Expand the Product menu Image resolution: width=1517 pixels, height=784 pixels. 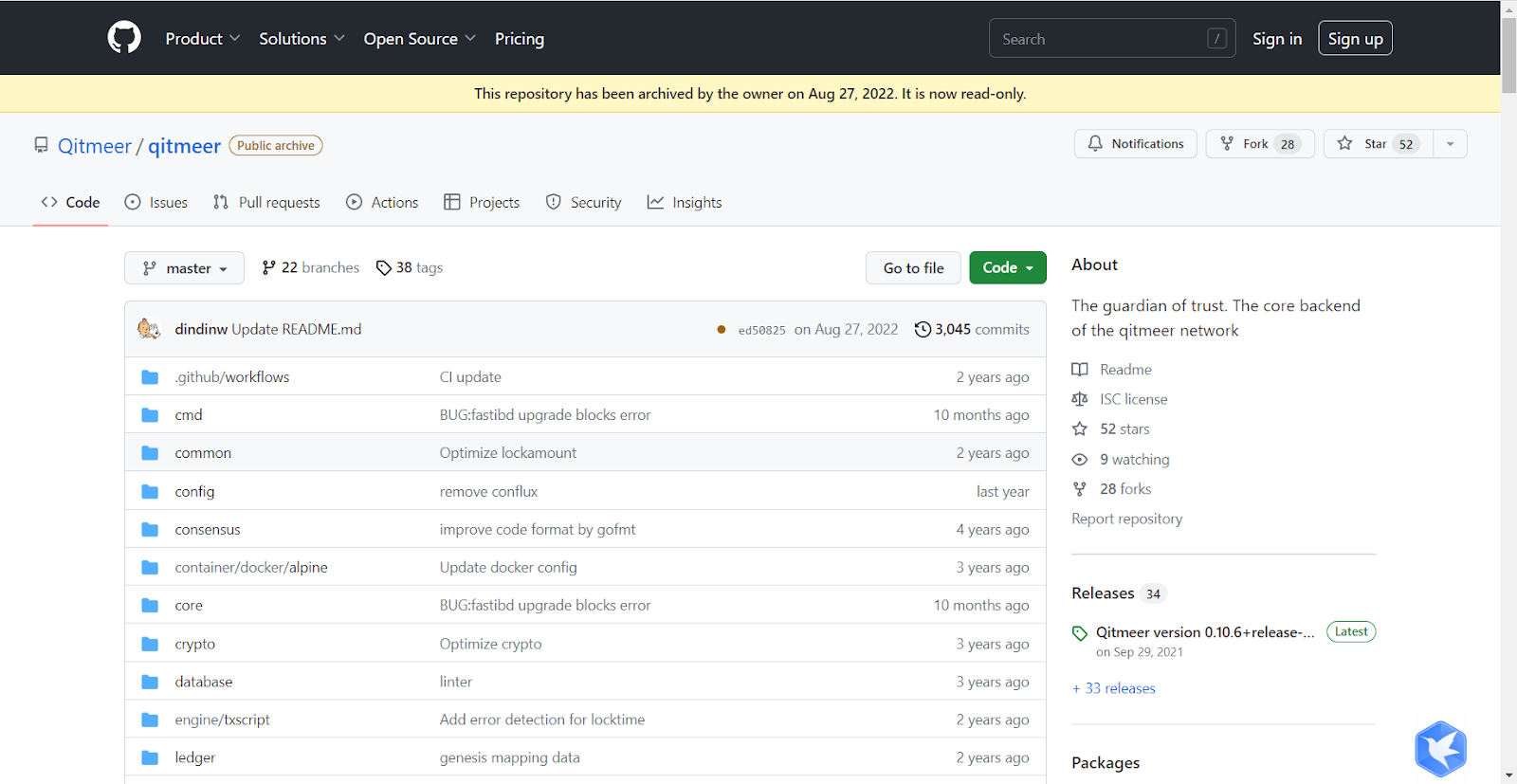[x=203, y=39]
